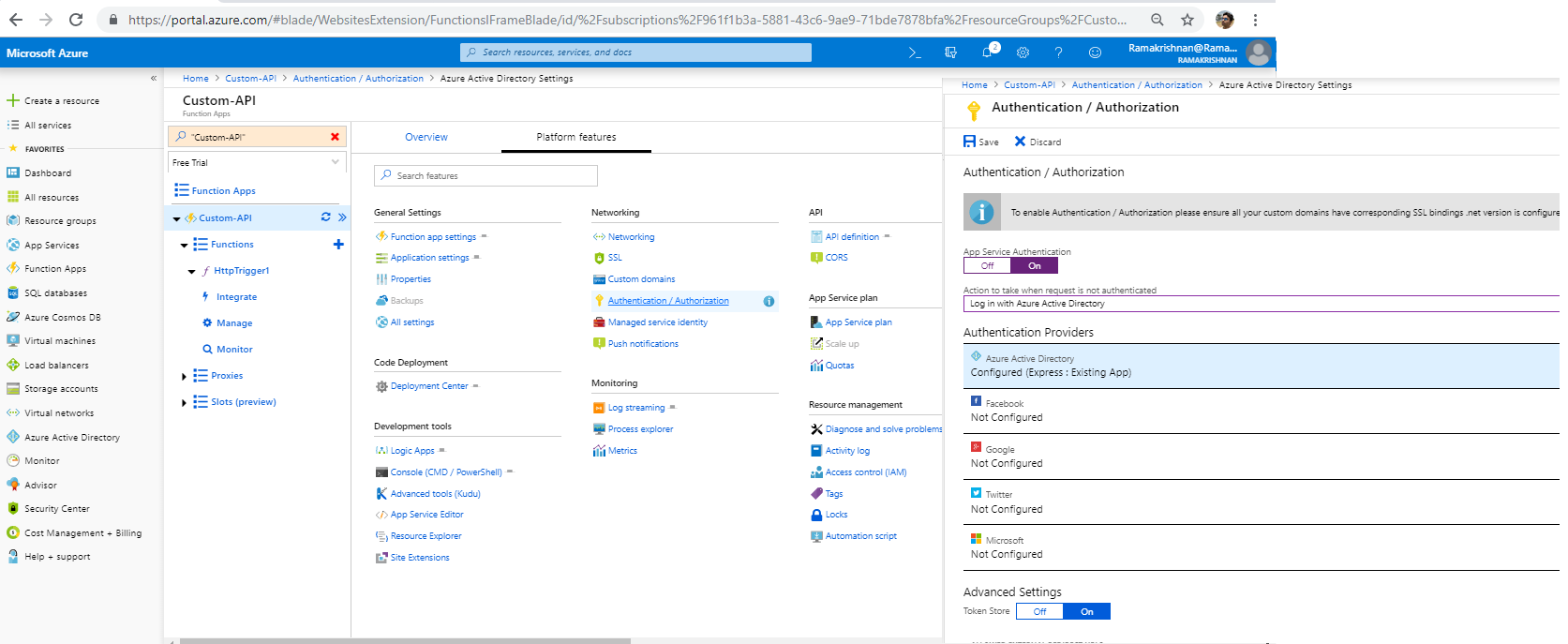Click the browser reload icon
The image size is (1568, 644).
coord(76,19)
